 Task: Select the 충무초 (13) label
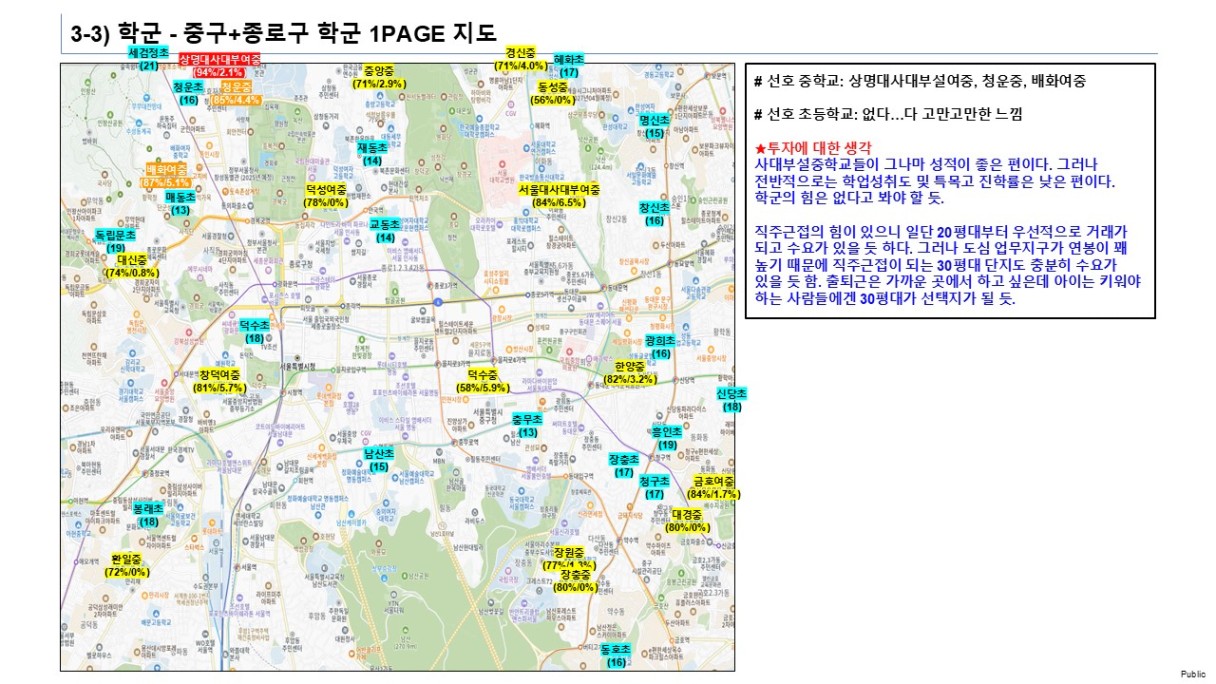[x=528, y=425]
